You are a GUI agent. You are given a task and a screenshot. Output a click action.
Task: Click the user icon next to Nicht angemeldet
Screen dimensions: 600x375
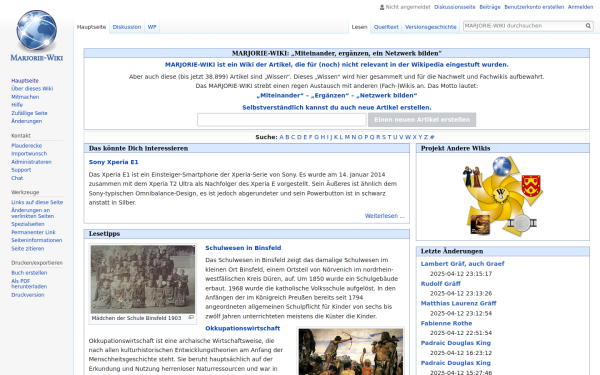pos(382,7)
